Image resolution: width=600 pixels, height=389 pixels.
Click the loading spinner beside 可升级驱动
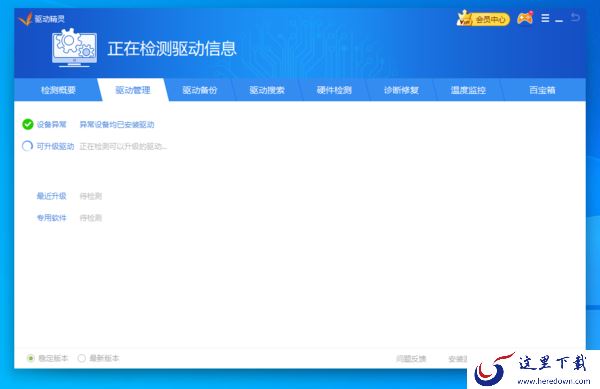pos(27,146)
